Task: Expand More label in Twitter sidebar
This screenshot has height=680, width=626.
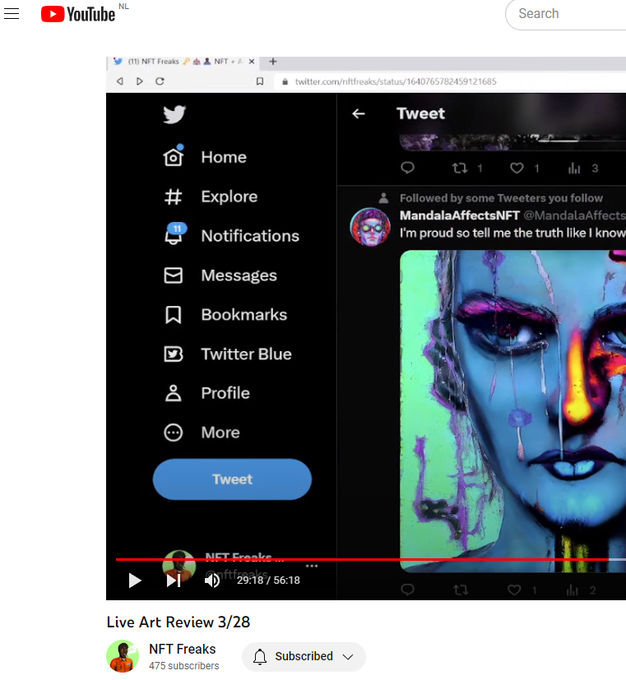Action: 220,433
